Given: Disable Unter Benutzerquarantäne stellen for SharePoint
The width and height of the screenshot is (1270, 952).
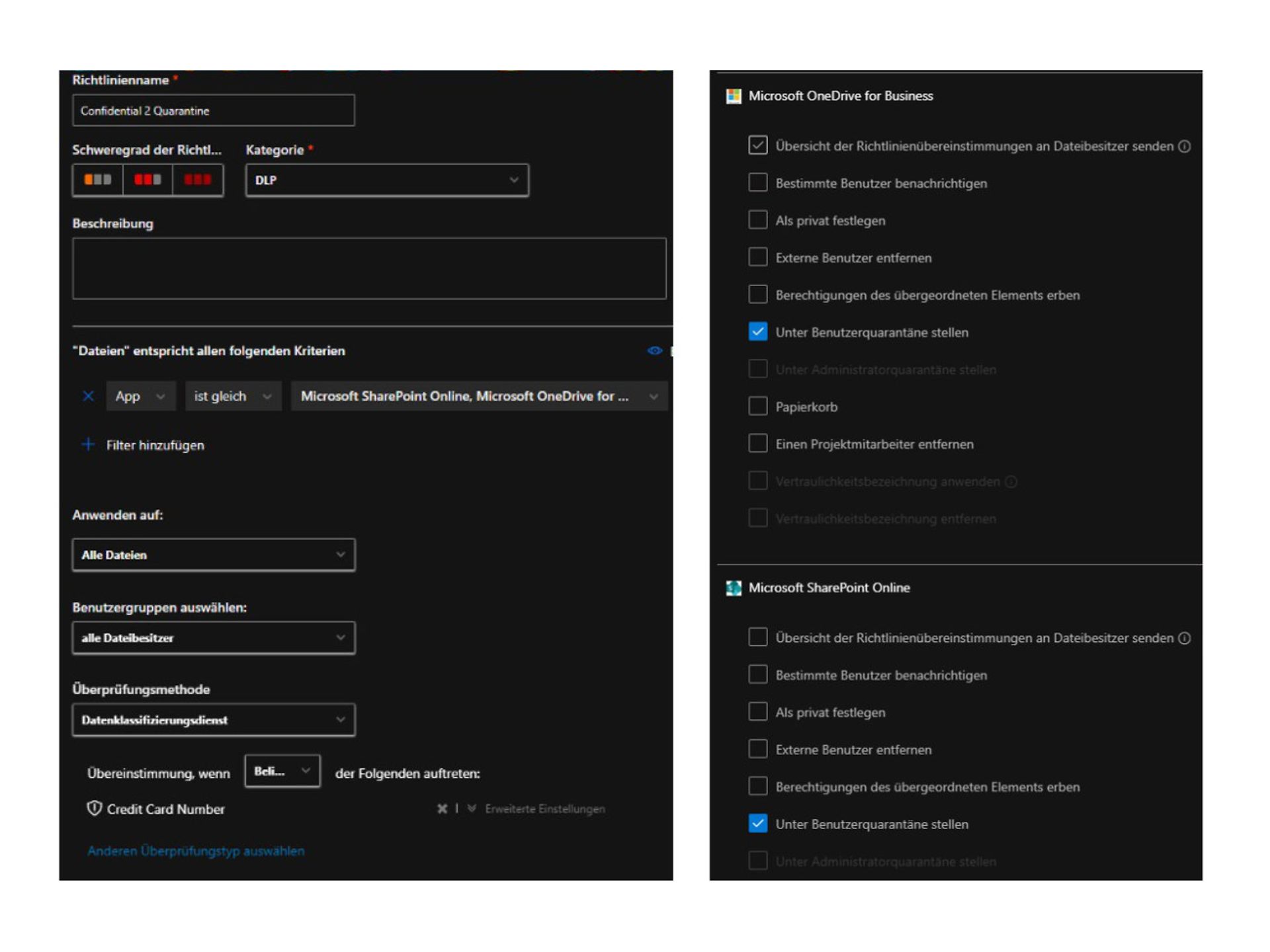Looking at the screenshot, I should 757,824.
